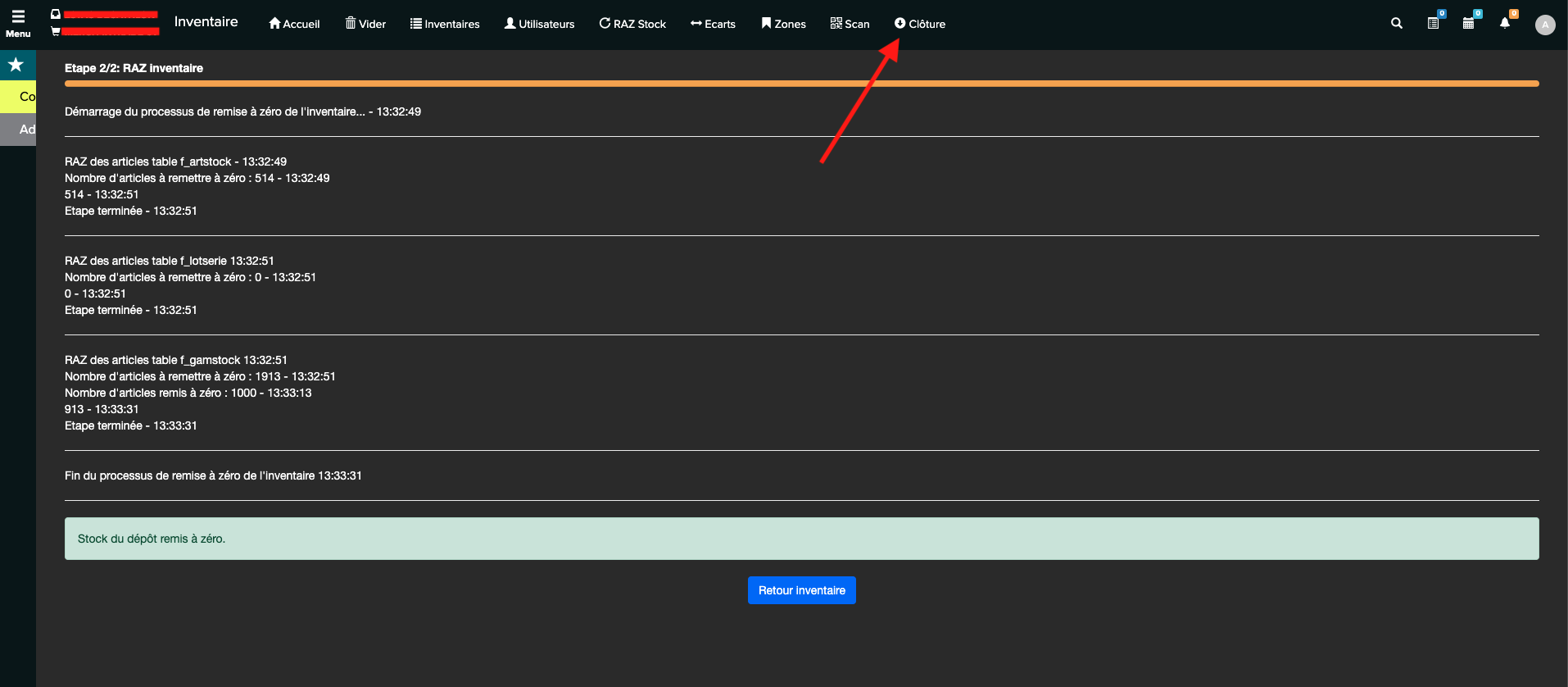
Task: Click Clôture in the top navigation
Action: tap(920, 24)
